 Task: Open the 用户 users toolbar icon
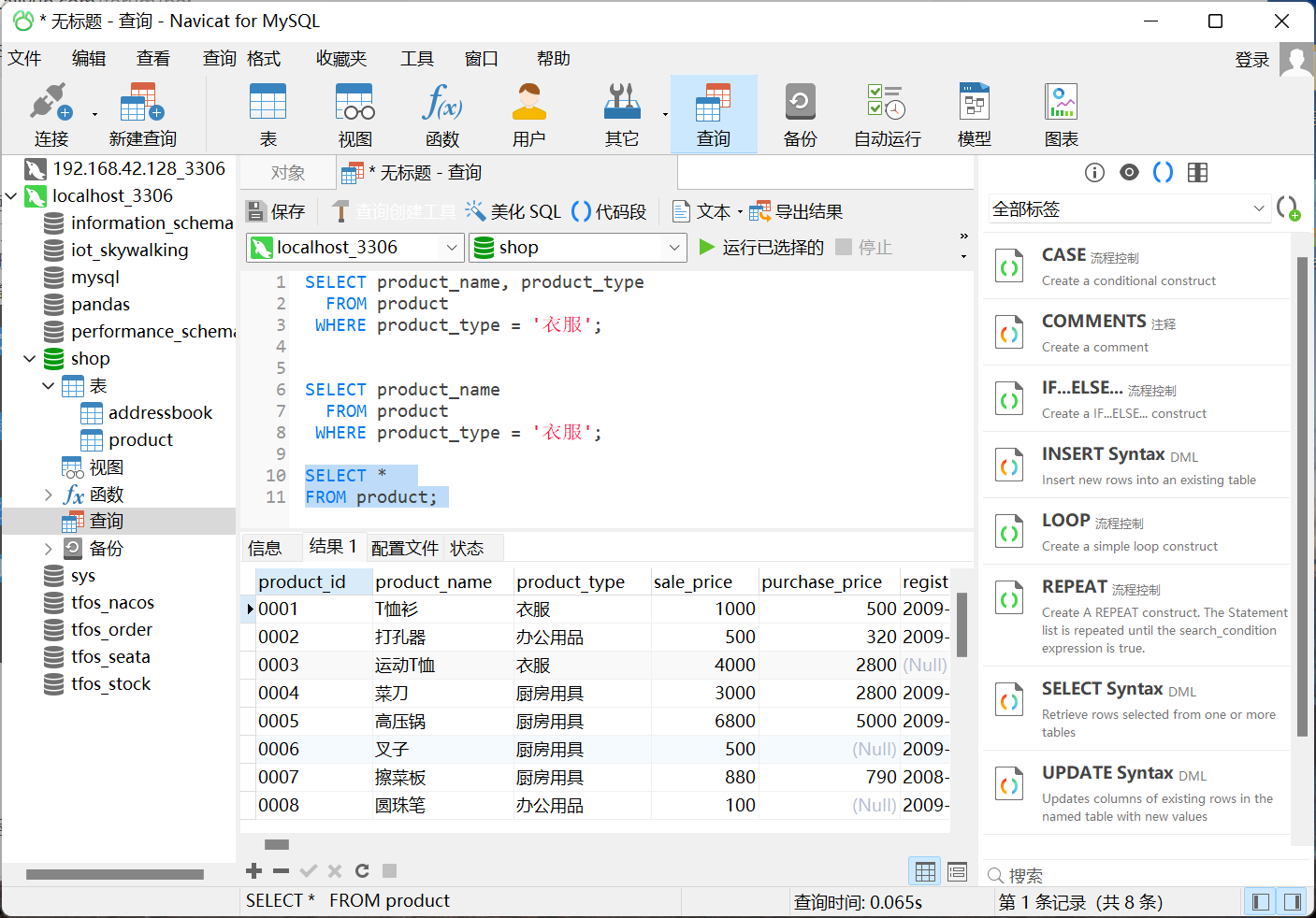point(529,114)
